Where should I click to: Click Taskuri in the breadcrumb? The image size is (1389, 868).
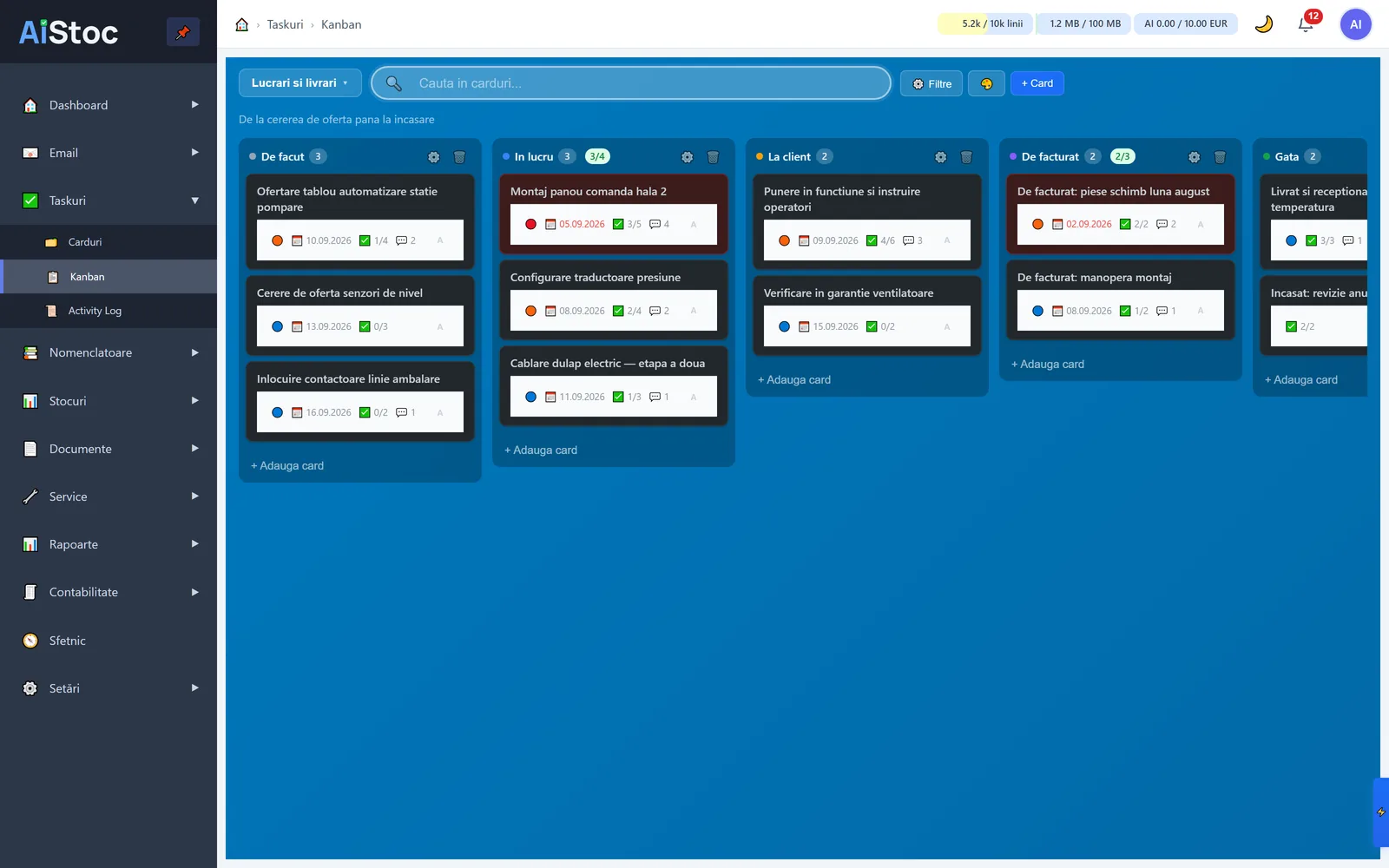[285, 24]
